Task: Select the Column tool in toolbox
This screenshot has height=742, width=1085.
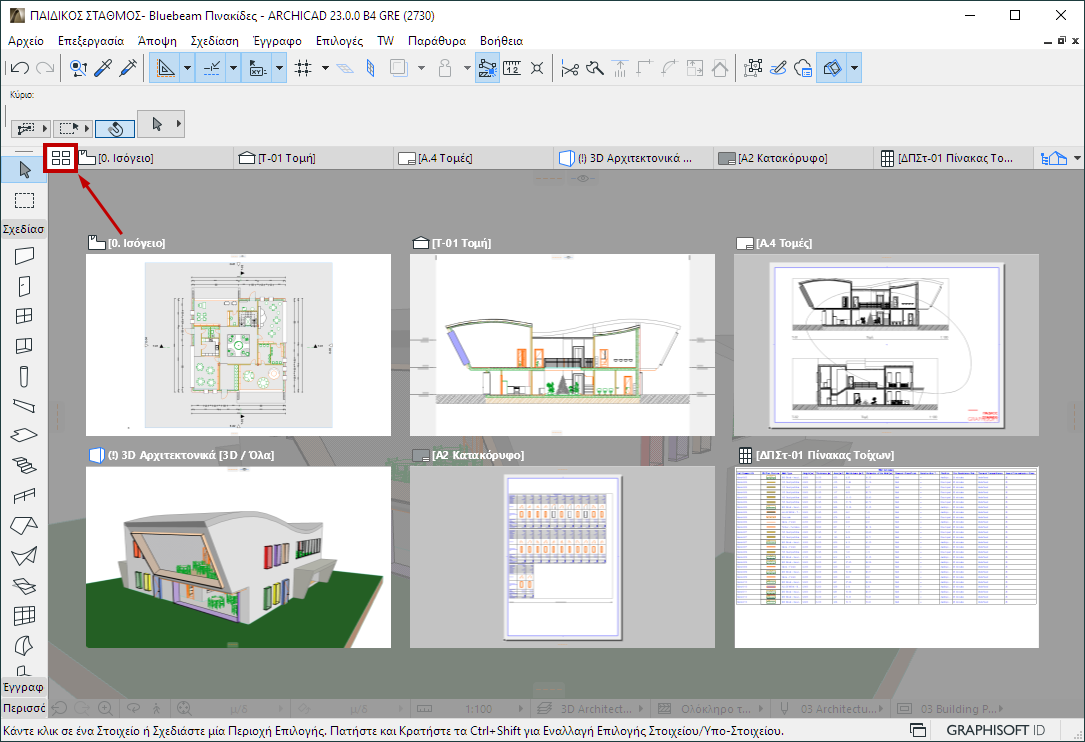Action: click(24, 376)
